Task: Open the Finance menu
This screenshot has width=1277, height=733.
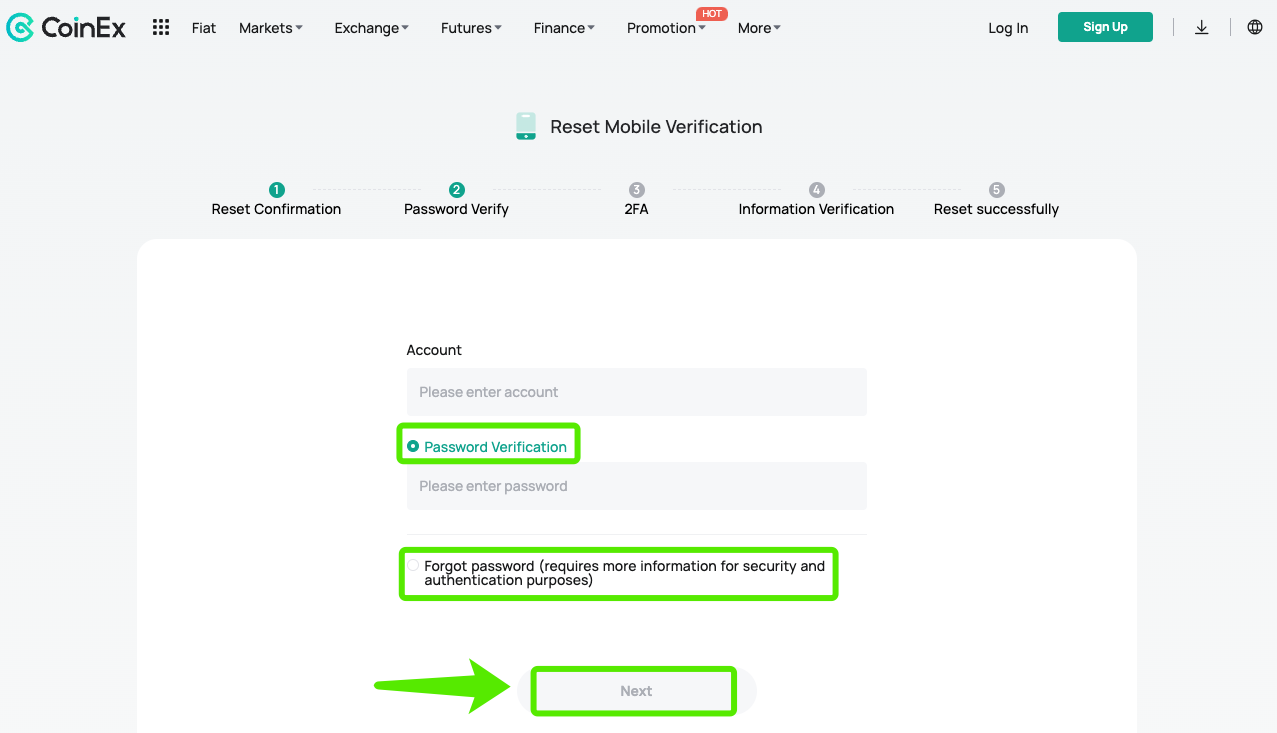Action: (x=564, y=28)
